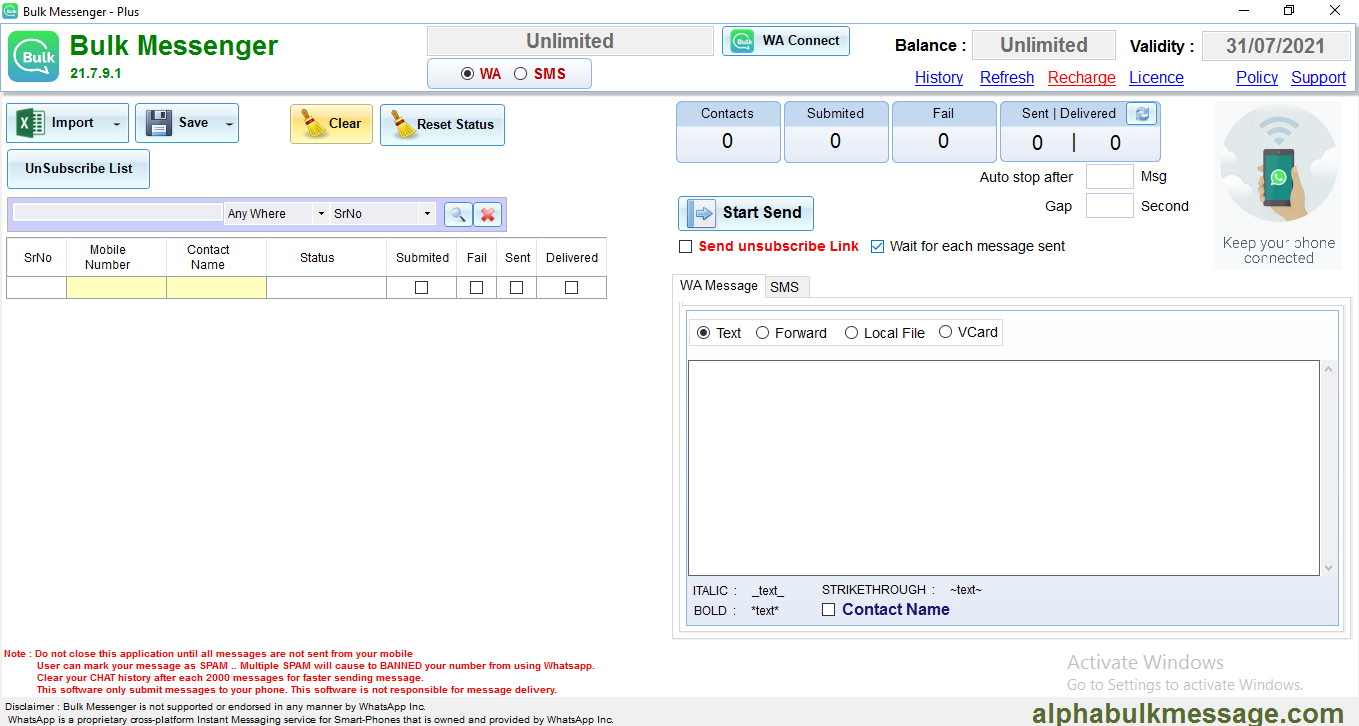Click the UnSubscribe List button

(x=78, y=169)
